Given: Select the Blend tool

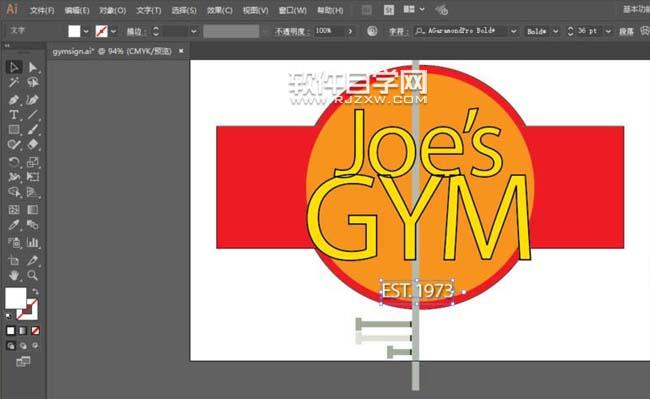Looking at the screenshot, I should [x=32, y=225].
